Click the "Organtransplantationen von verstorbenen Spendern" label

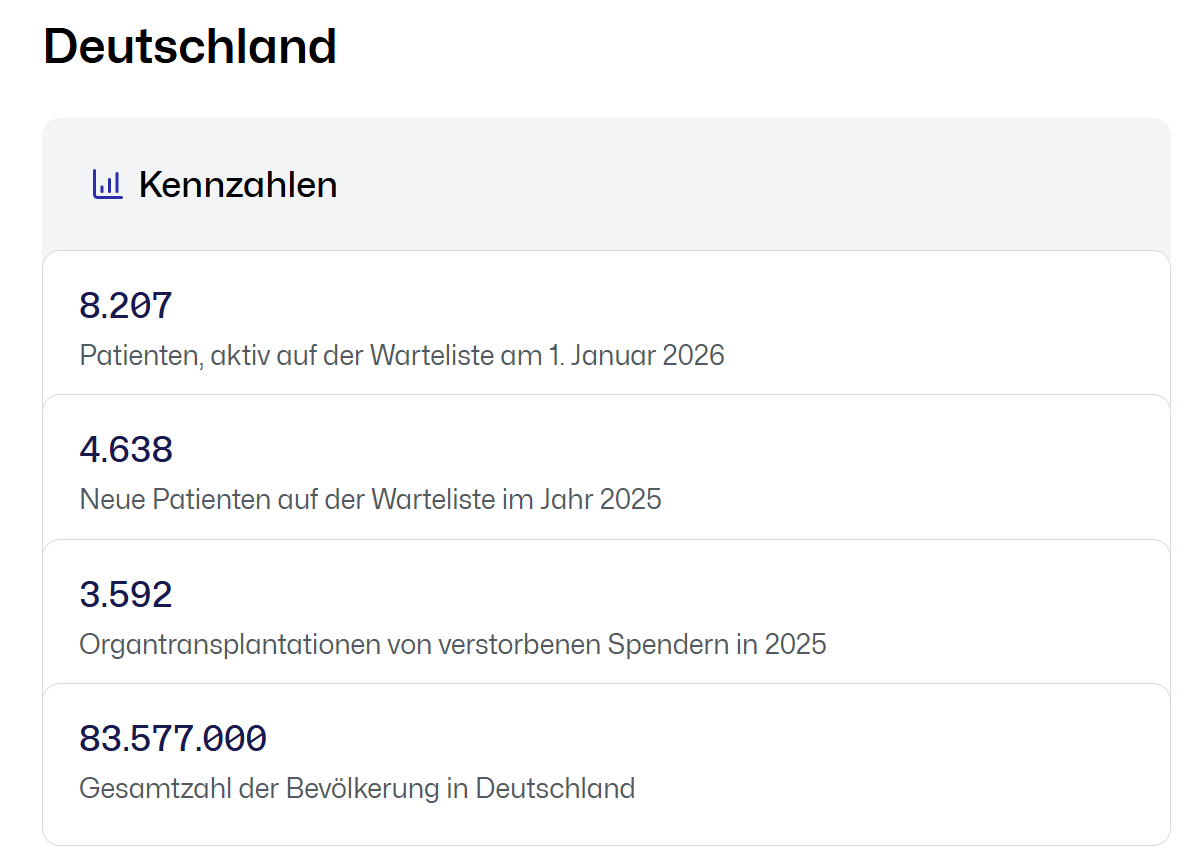[x=340, y=644]
